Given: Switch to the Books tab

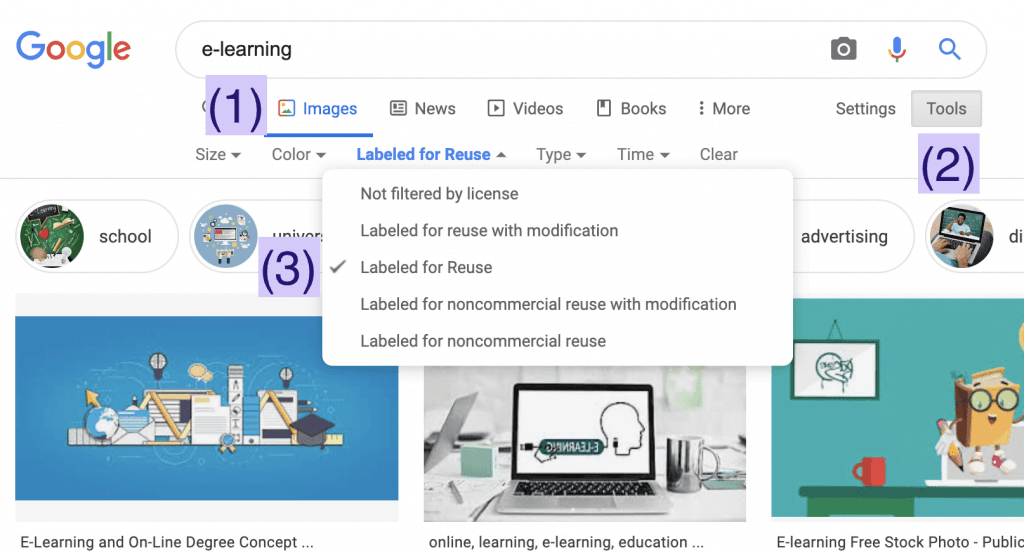Looking at the screenshot, I should pyautogui.click(x=631, y=108).
